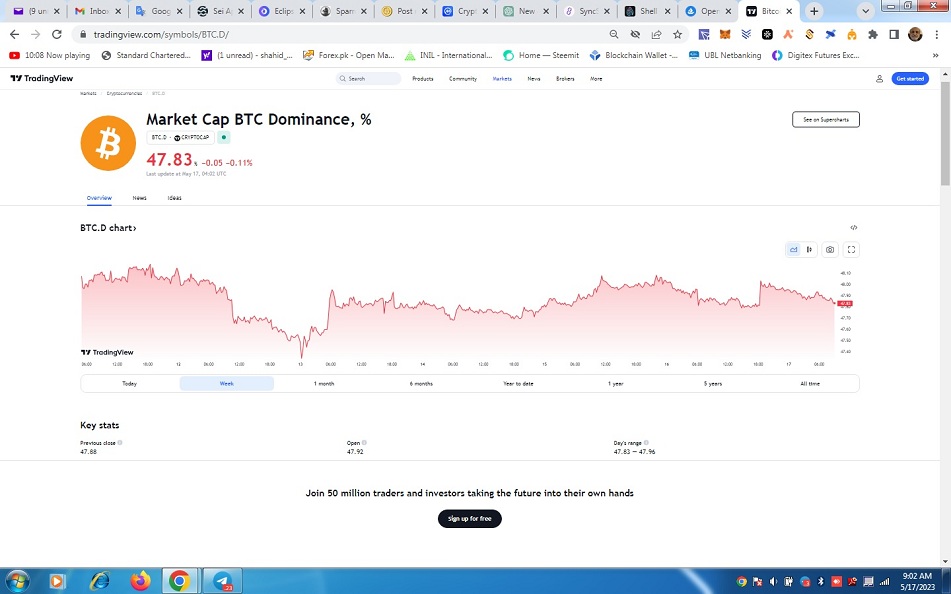Bookmark this page with the star icon
This screenshot has height=594, width=951.
[x=677, y=35]
